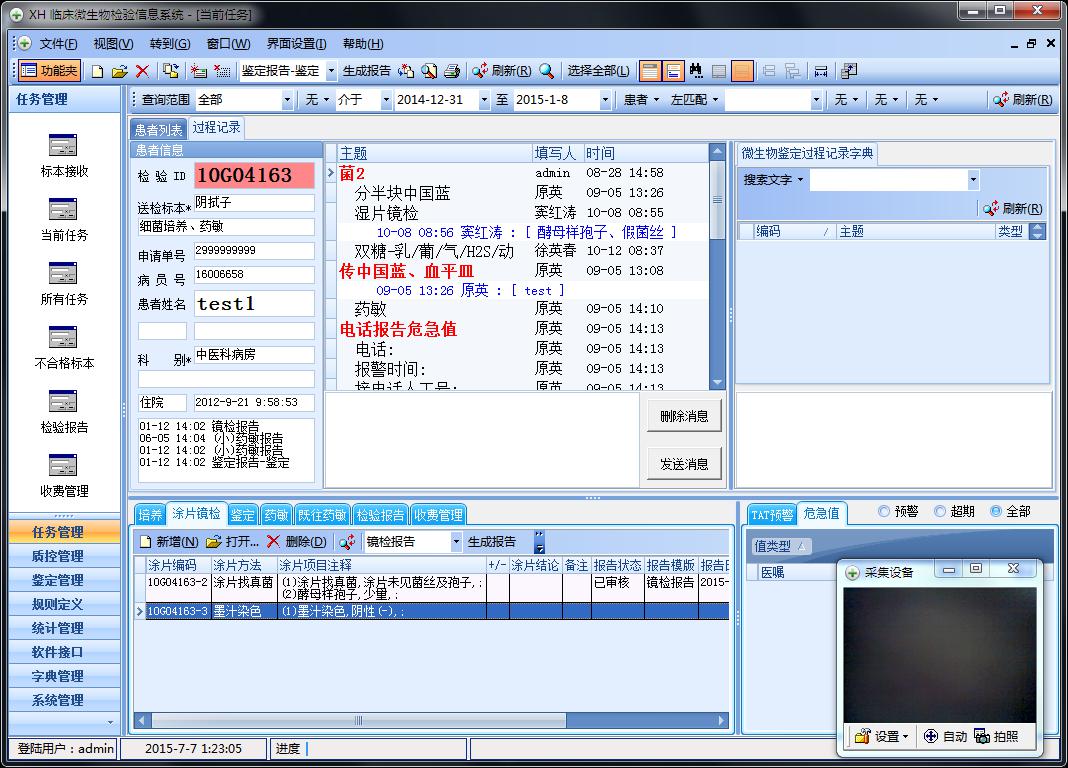The height and width of the screenshot is (768, 1068).
Task: Click the 功能夹 toolbar button
Action: pyautogui.click(x=49, y=70)
